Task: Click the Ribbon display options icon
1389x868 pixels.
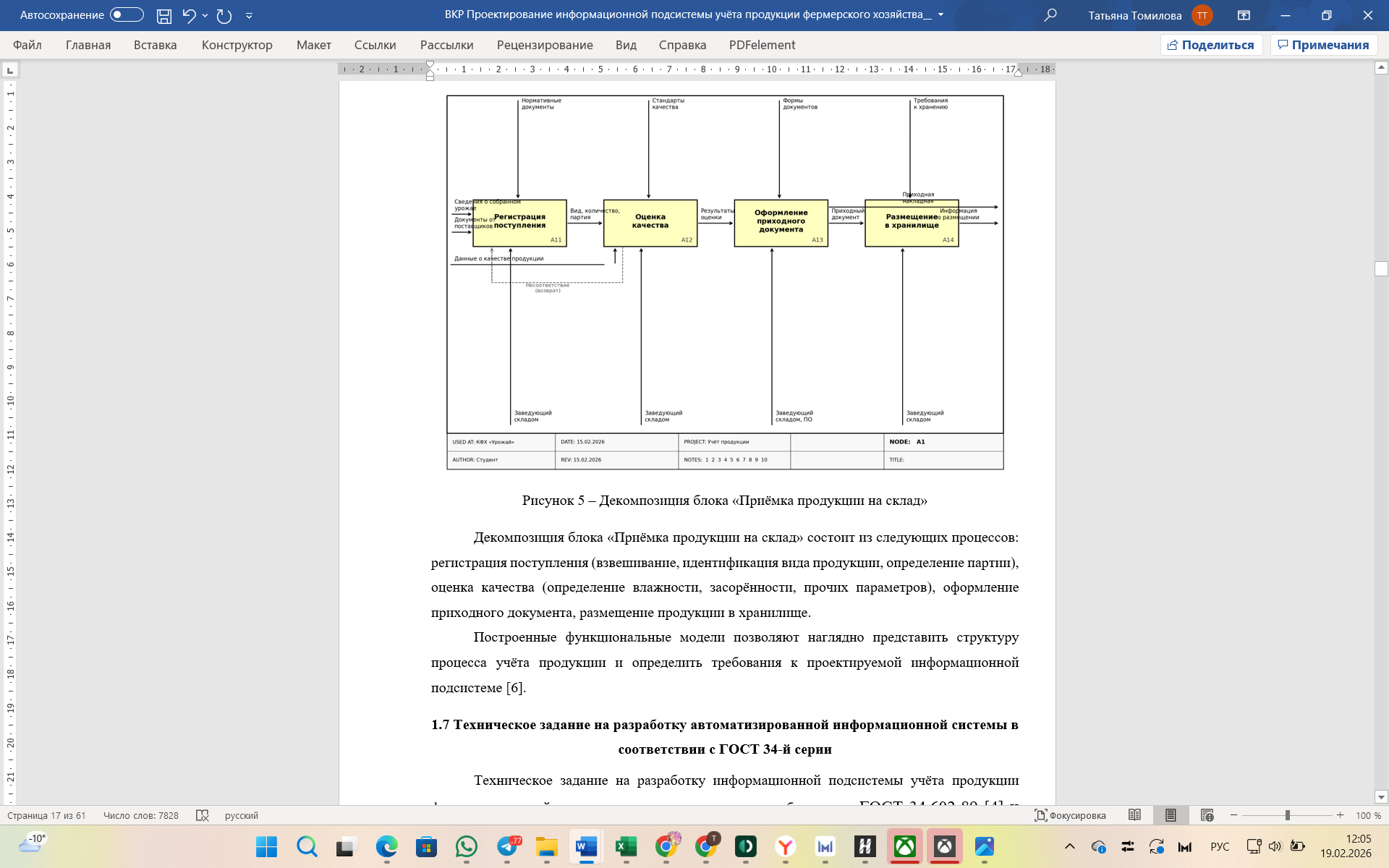Action: 1244,15
